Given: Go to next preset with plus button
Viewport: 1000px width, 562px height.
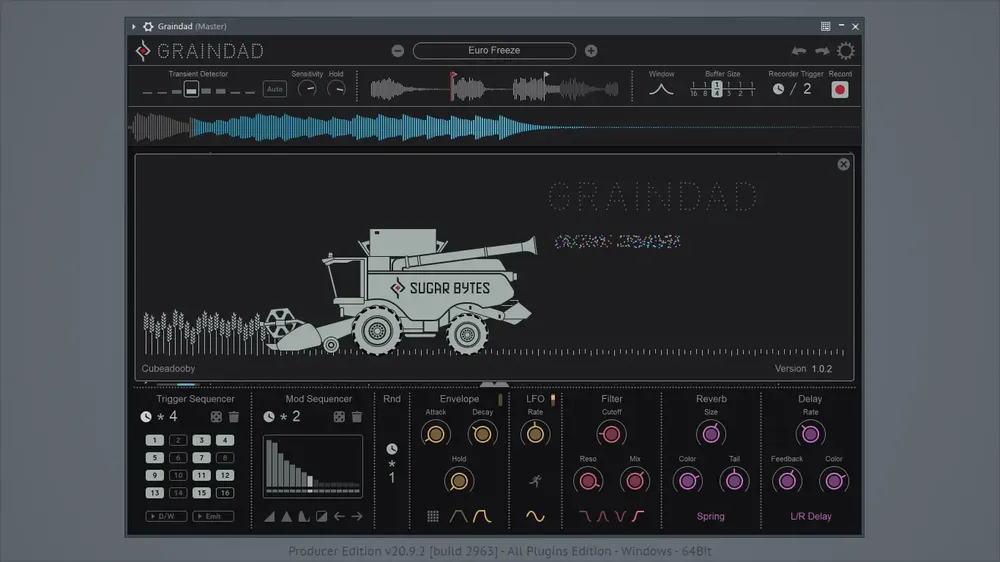Looking at the screenshot, I should click(x=591, y=50).
